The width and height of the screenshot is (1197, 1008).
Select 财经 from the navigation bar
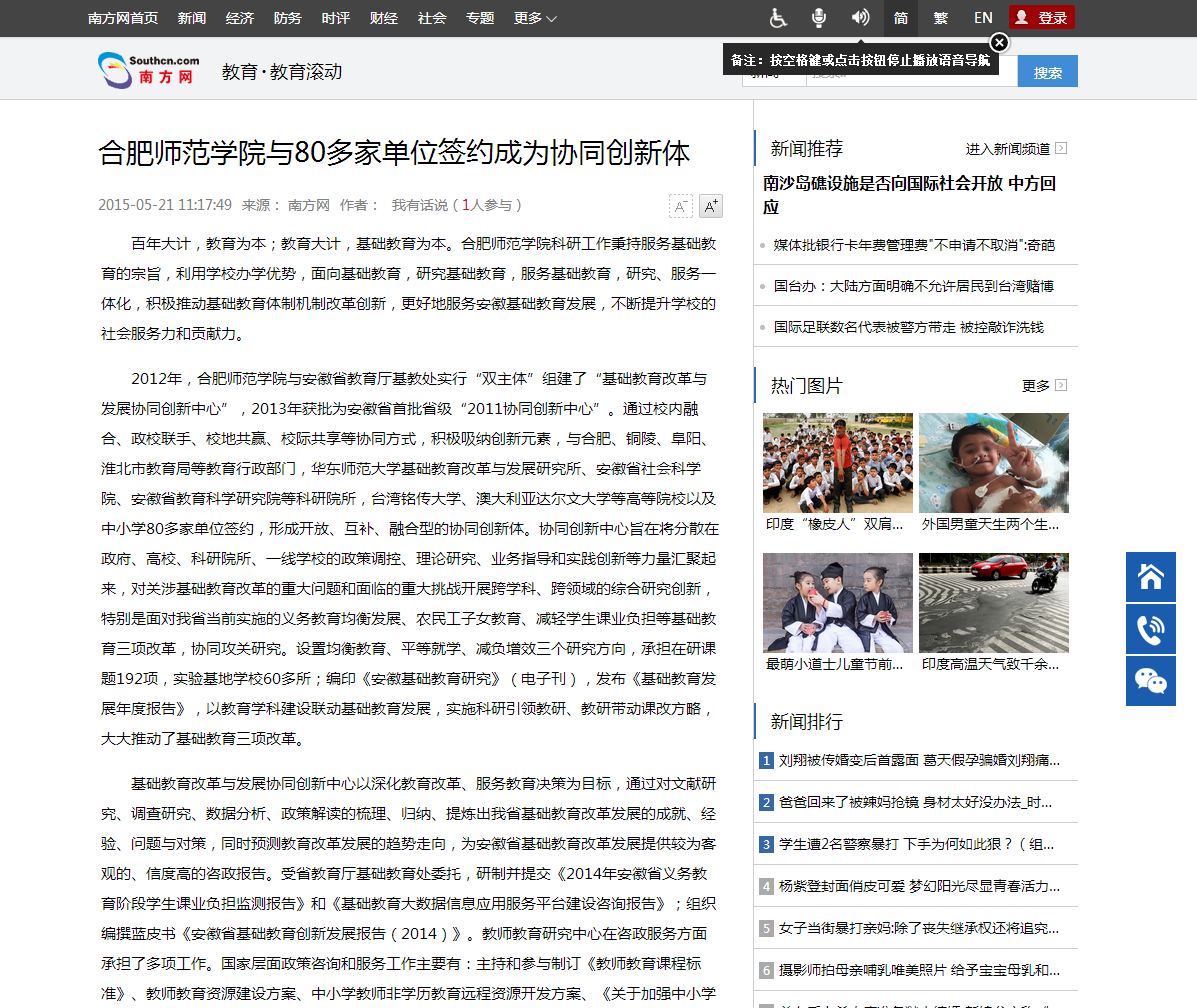pyautogui.click(x=384, y=18)
